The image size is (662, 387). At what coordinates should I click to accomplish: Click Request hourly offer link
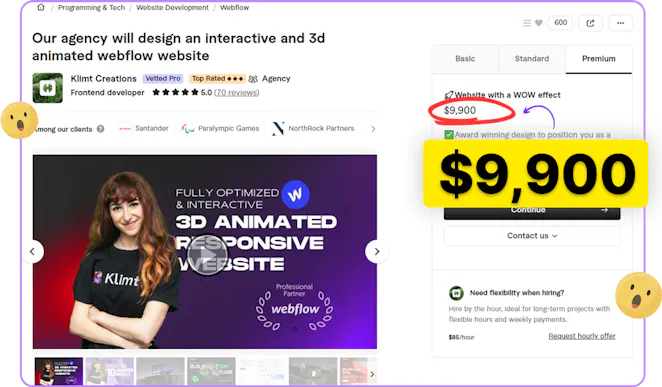[582, 336]
